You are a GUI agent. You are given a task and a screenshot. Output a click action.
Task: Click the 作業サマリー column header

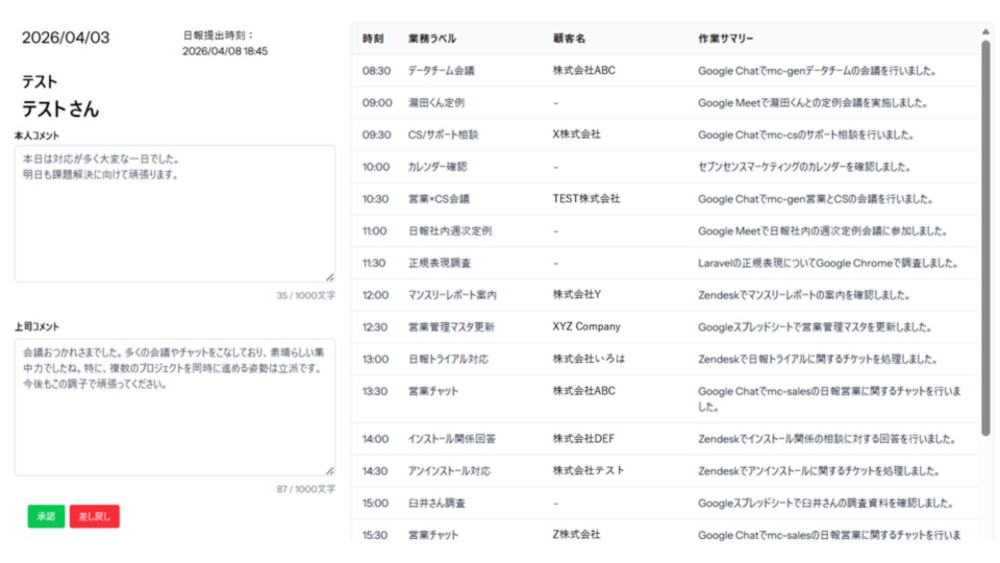[x=726, y=38]
